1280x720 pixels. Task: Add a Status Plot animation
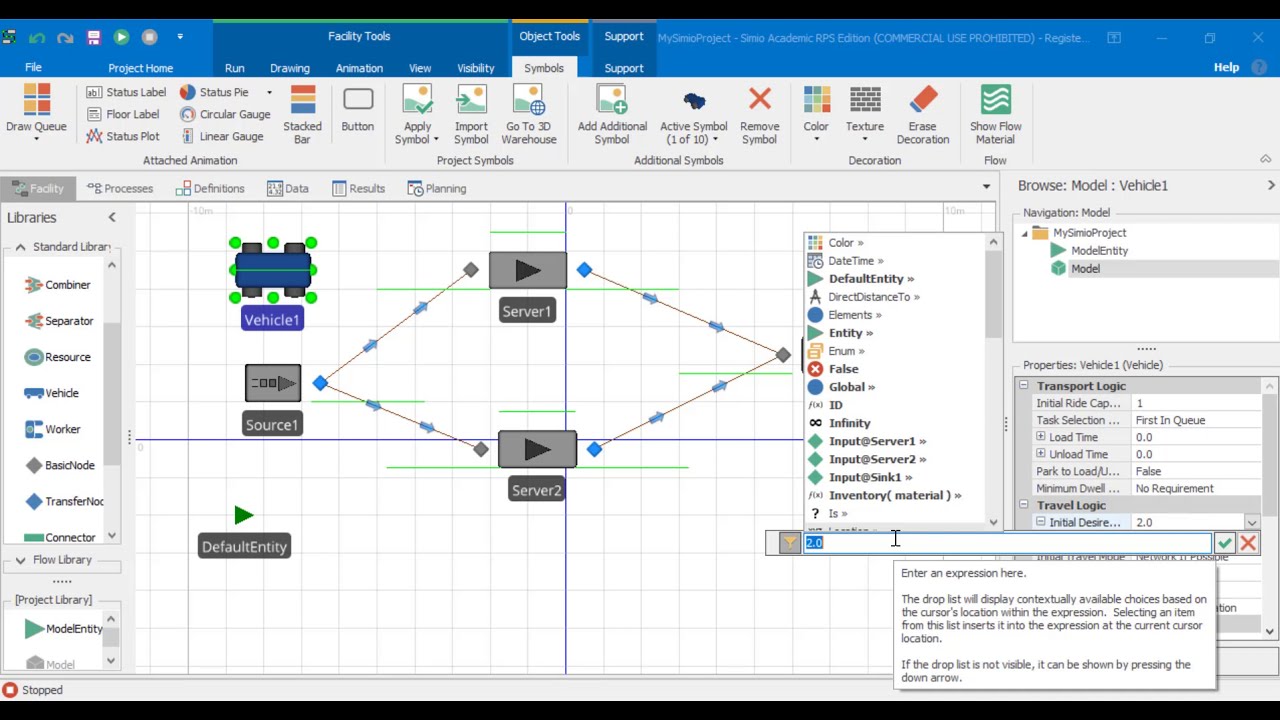122,136
